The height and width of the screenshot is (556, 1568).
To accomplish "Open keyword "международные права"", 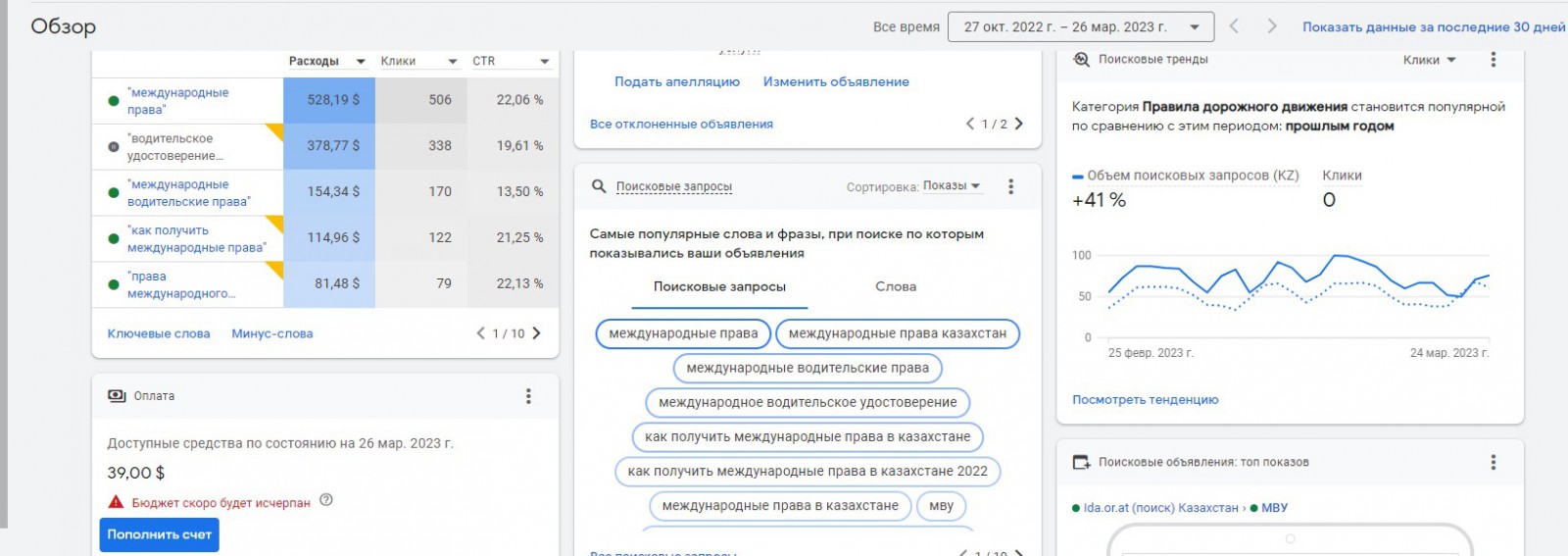I will pos(177,101).
